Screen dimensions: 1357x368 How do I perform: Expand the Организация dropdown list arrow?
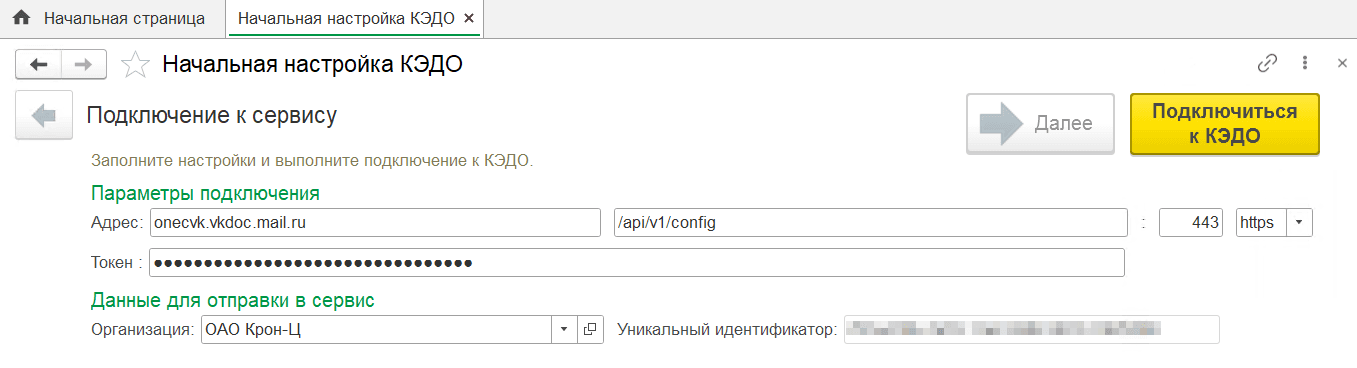(564, 328)
